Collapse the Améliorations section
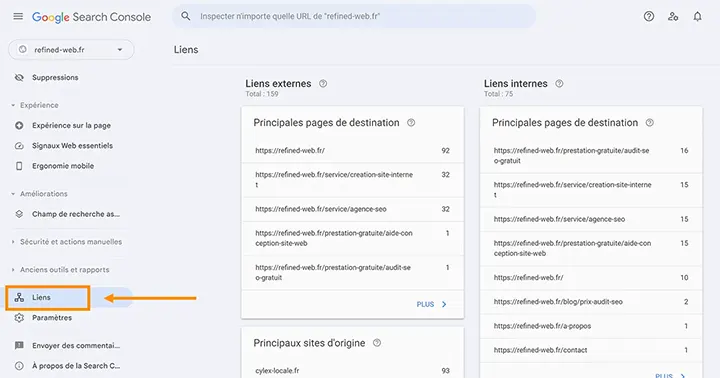The image size is (720, 378). tap(39, 194)
